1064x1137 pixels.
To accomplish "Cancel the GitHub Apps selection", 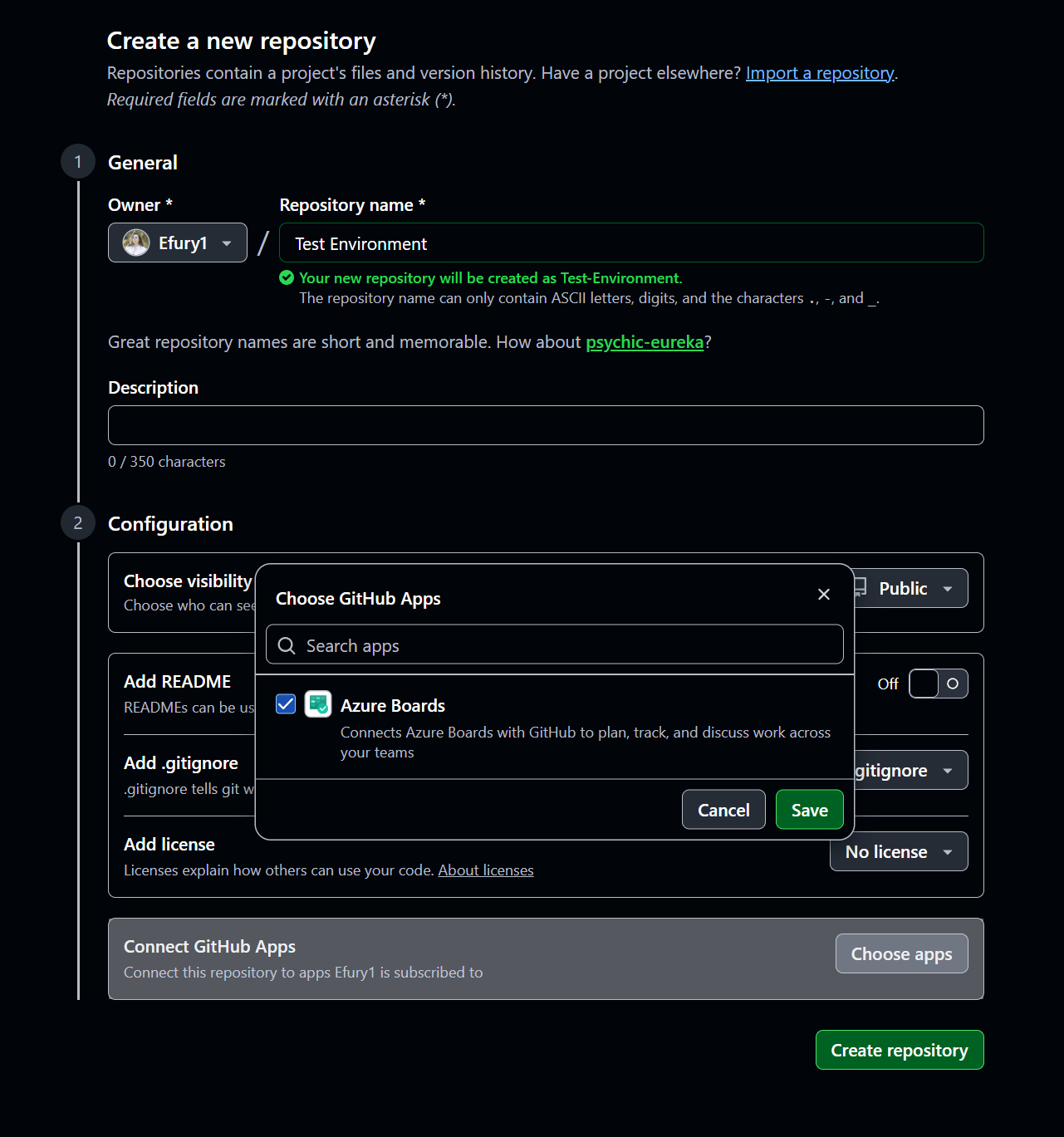I will pyautogui.click(x=723, y=810).
